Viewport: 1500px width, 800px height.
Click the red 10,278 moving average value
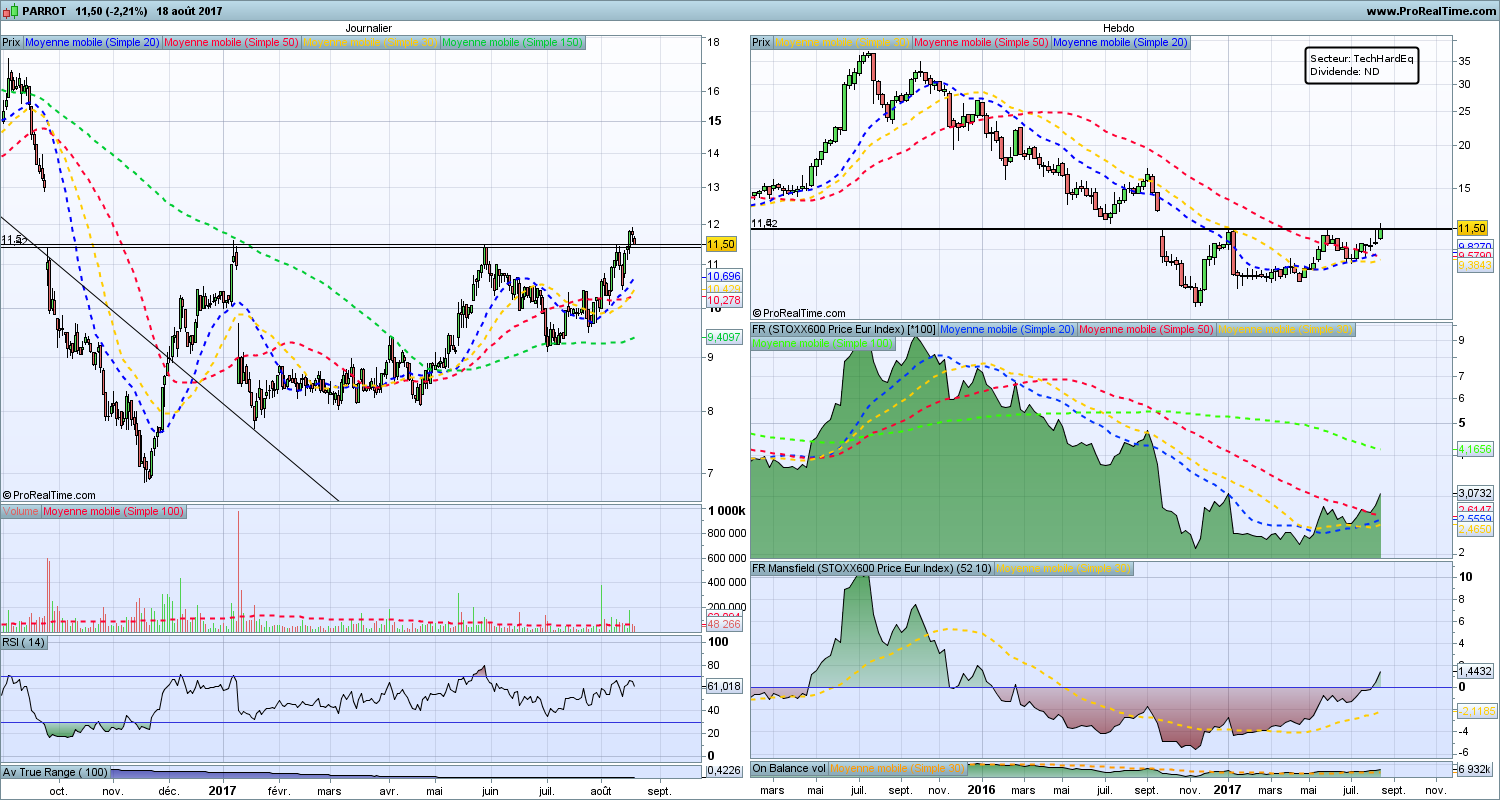723,300
